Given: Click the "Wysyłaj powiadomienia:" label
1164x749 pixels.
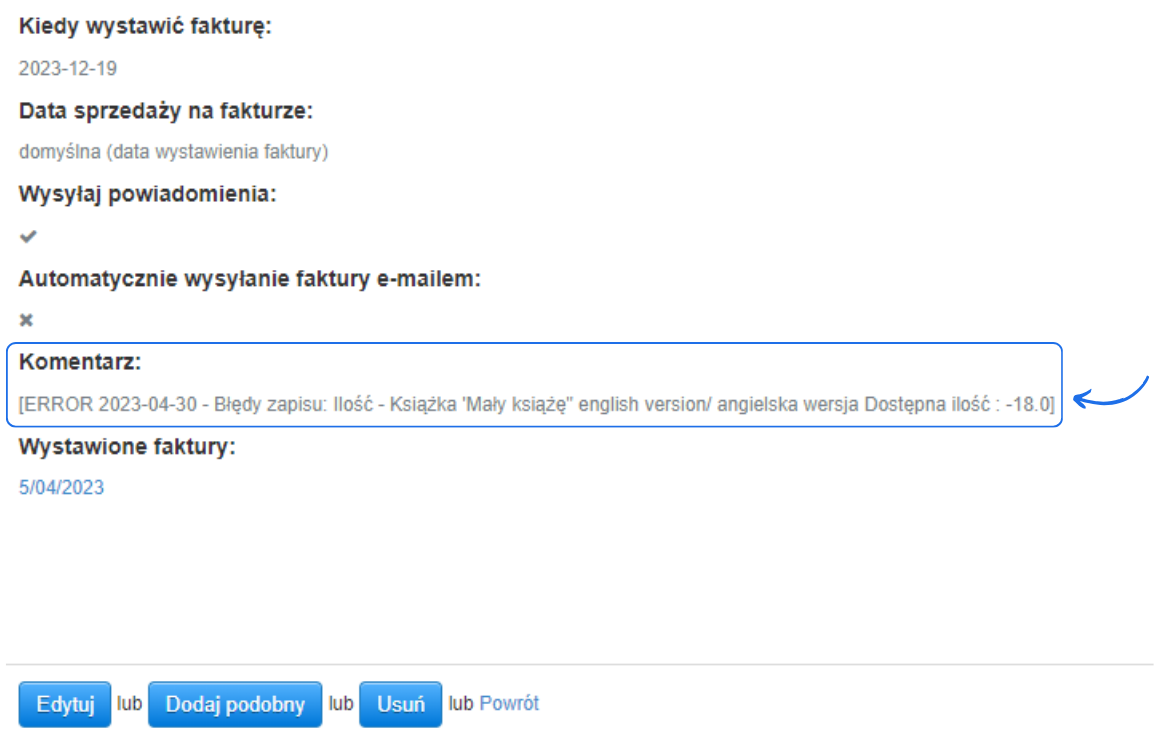Looking at the screenshot, I should click(147, 195).
